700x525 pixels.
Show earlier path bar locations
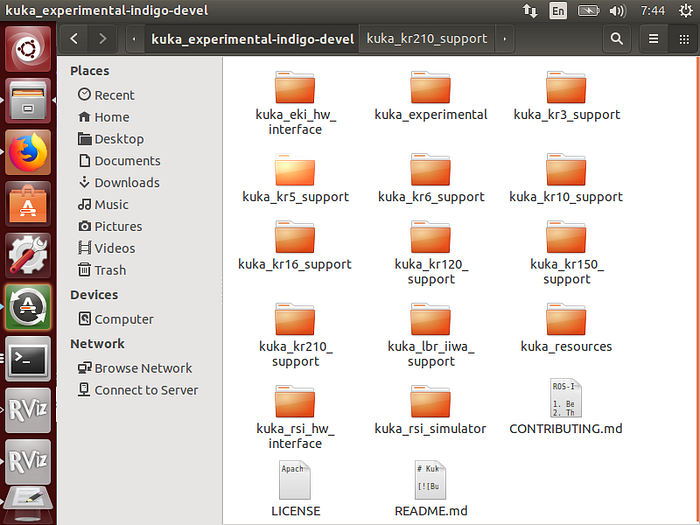tap(134, 39)
